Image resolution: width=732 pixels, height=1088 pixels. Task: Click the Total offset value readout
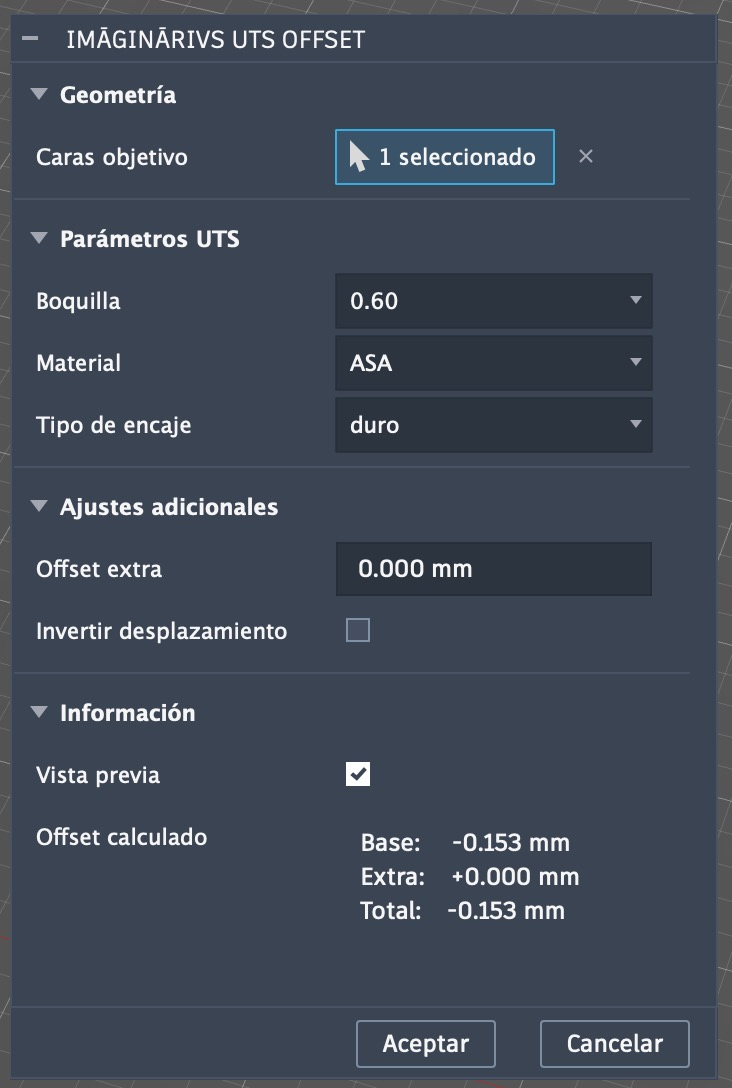[x=505, y=911]
